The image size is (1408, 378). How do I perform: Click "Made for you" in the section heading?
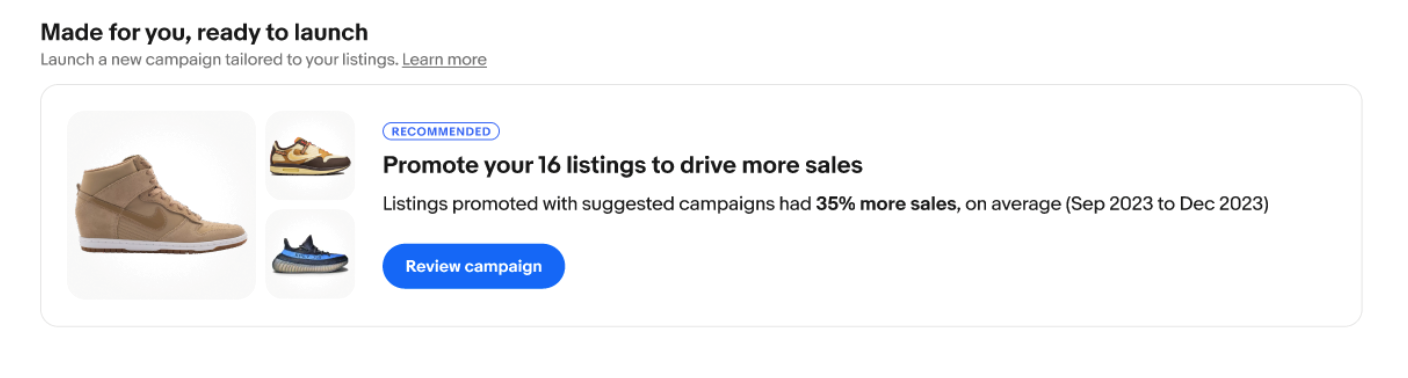(x=111, y=32)
